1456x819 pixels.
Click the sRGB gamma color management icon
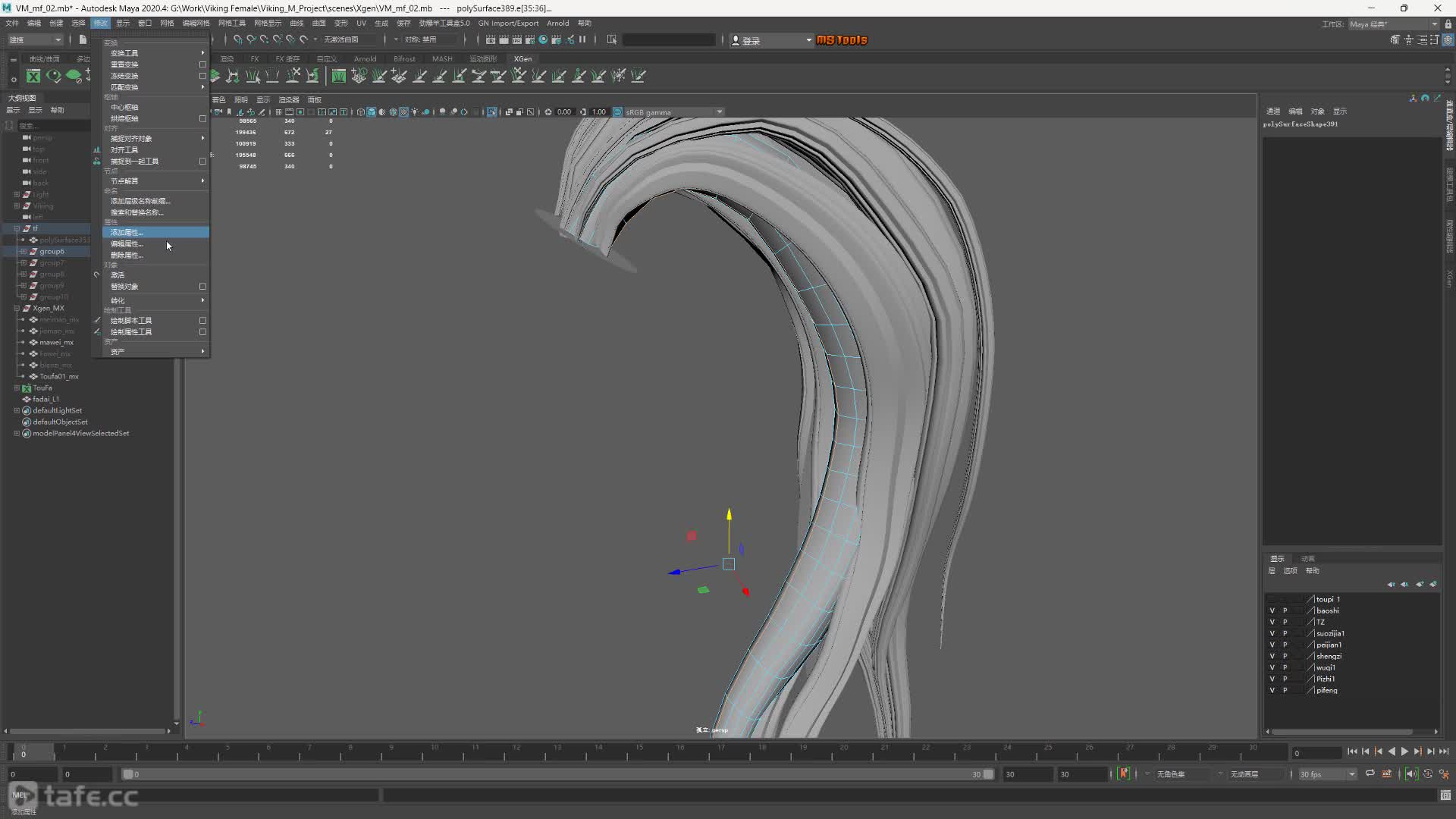tap(617, 112)
